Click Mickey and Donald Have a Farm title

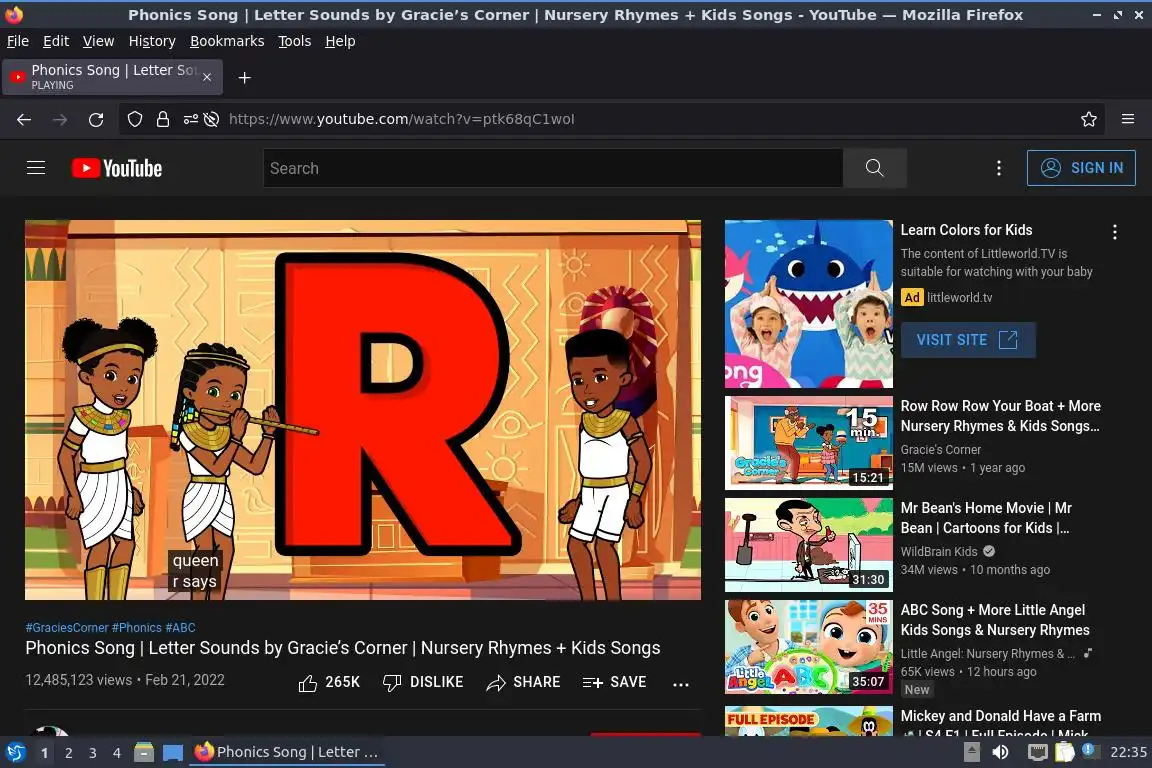(1001, 723)
